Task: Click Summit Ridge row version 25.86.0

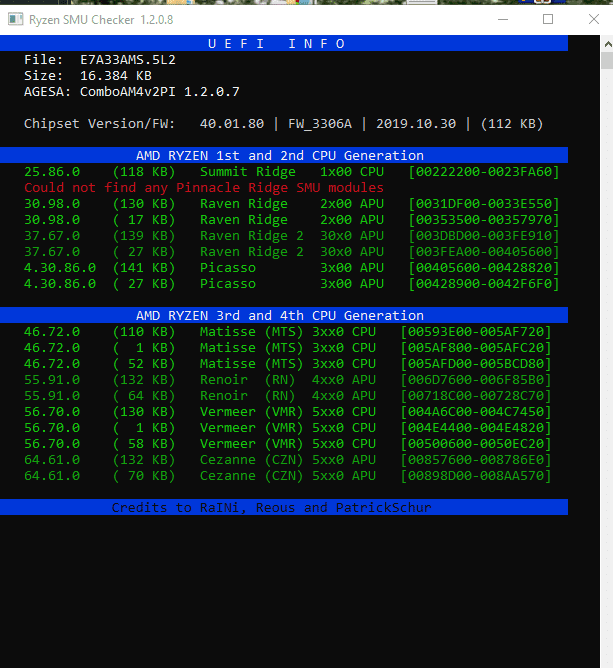Action: [x=52, y=172]
